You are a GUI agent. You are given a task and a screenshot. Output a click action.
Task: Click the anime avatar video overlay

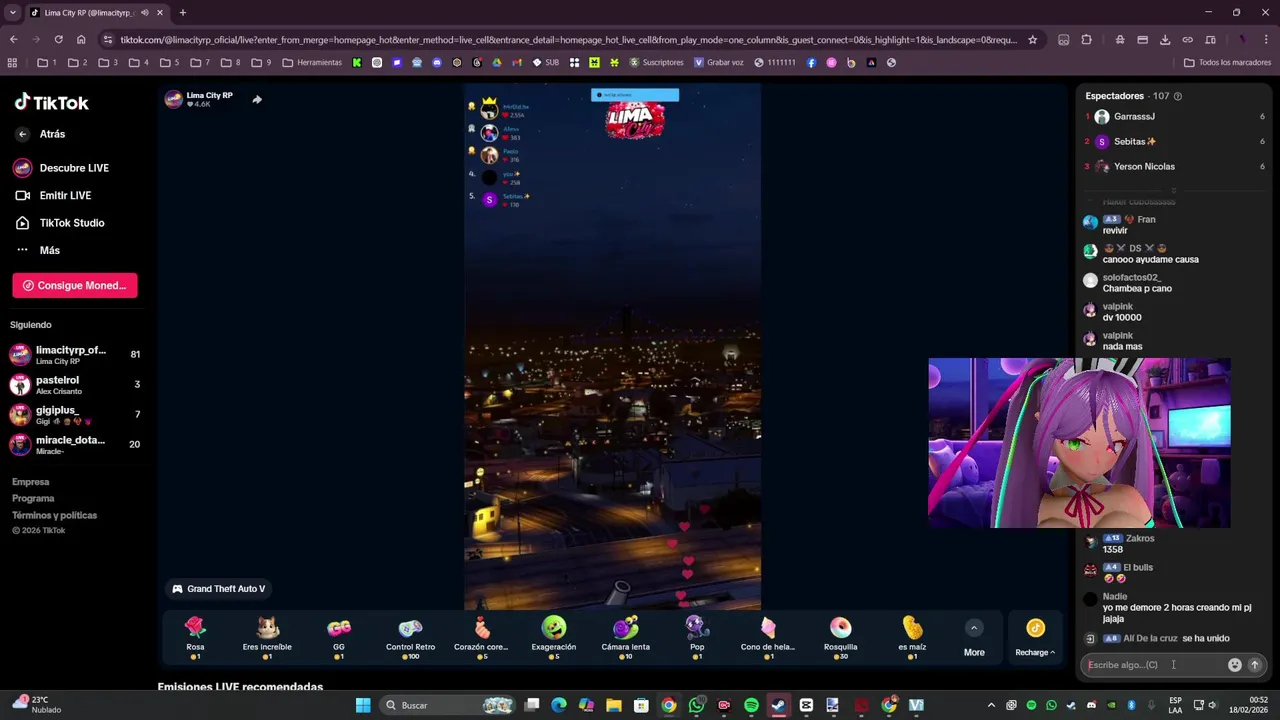[x=1079, y=443]
